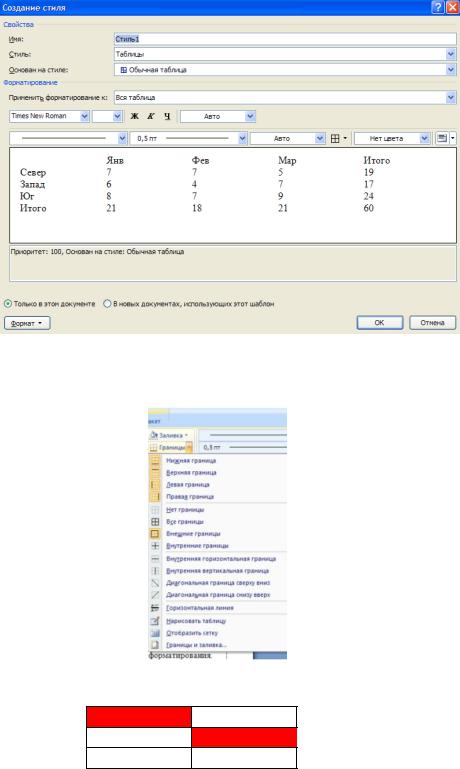Click Заливка paint bucket icon
The height and width of the screenshot is (769, 460).
point(154,435)
